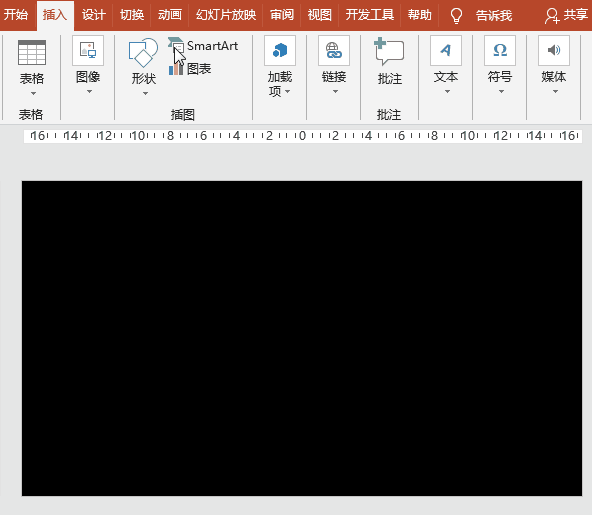592x515 pixels.
Task: Click the 告诉我 search box
Action: click(x=494, y=15)
